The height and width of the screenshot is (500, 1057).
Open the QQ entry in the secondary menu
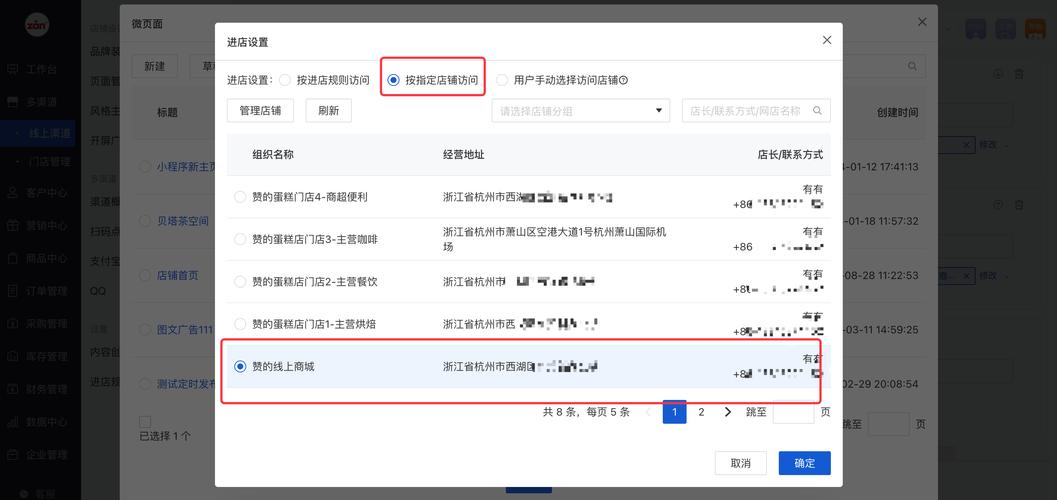point(98,290)
